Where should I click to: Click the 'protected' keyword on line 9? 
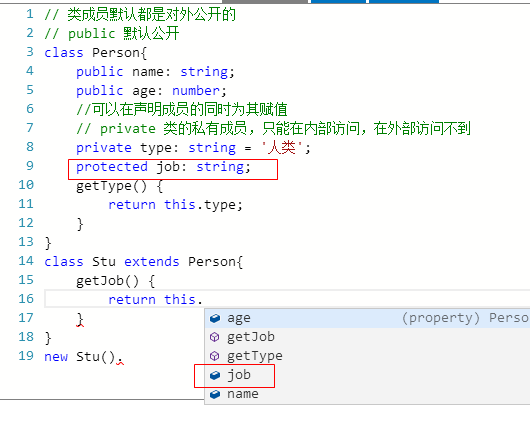(112, 167)
